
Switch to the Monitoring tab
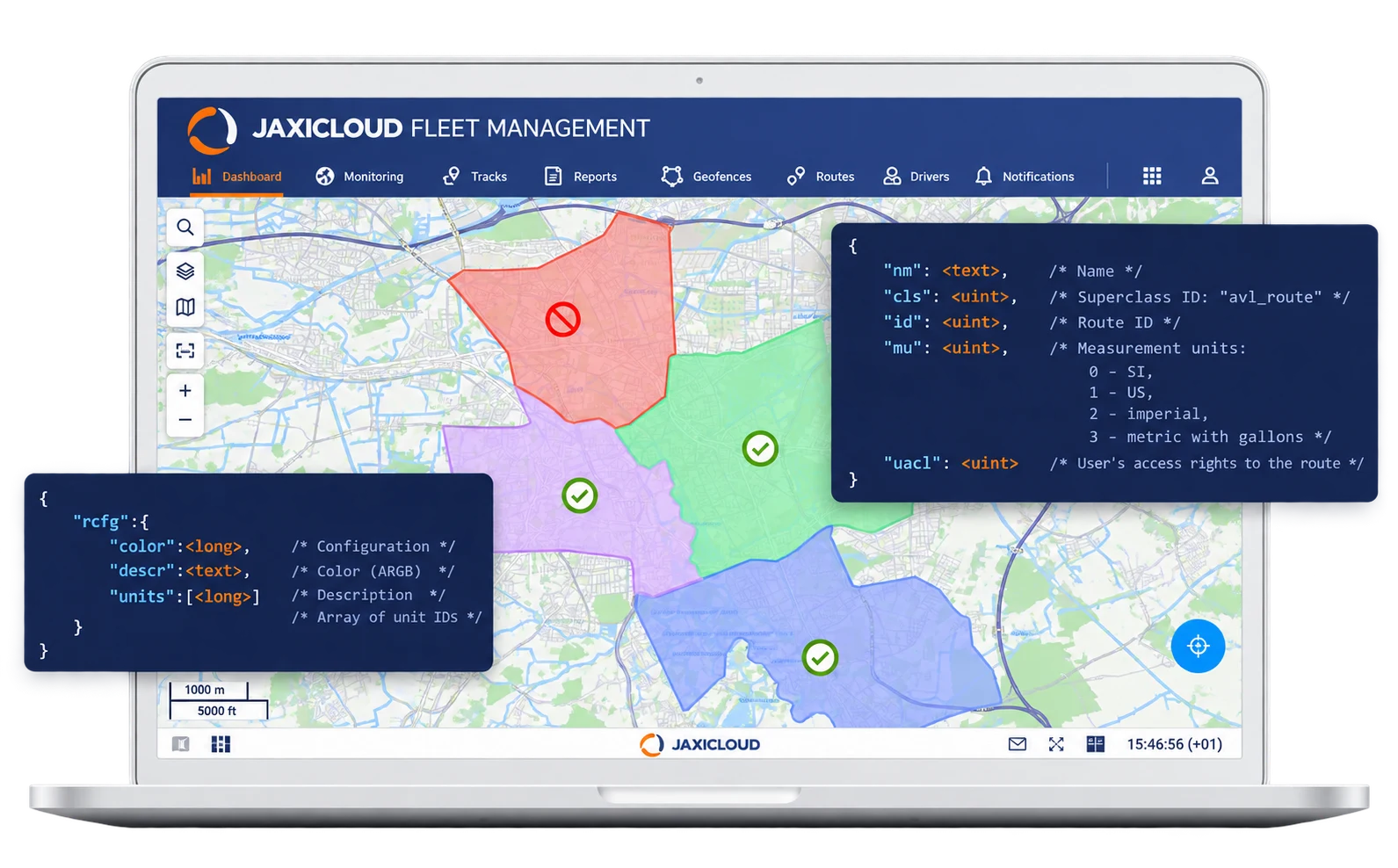tap(359, 177)
